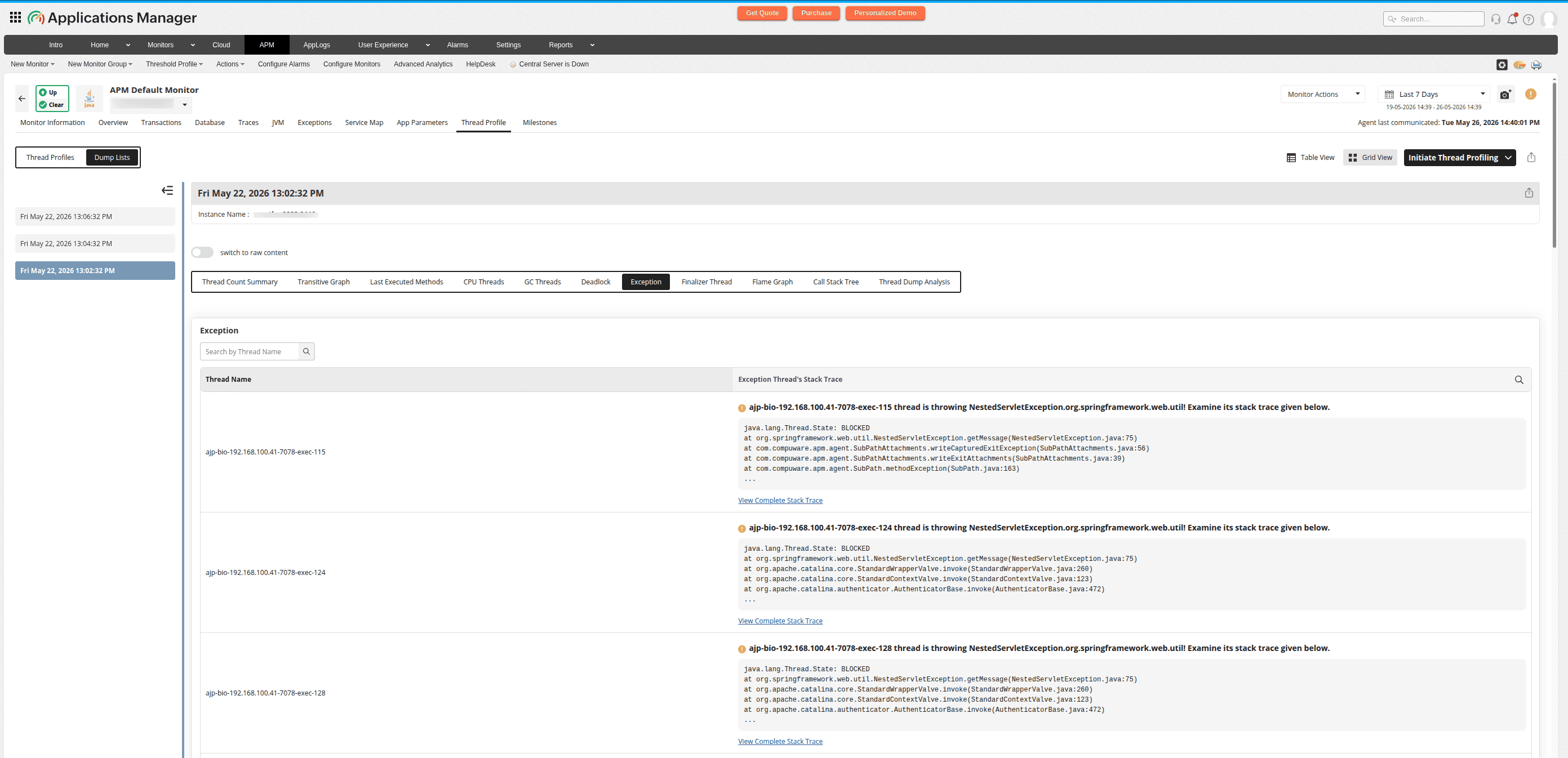This screenshot has width=1568, height=758.
Task: Switch to Grid View
Action: pyautogui.click(x=1370, y=158)
